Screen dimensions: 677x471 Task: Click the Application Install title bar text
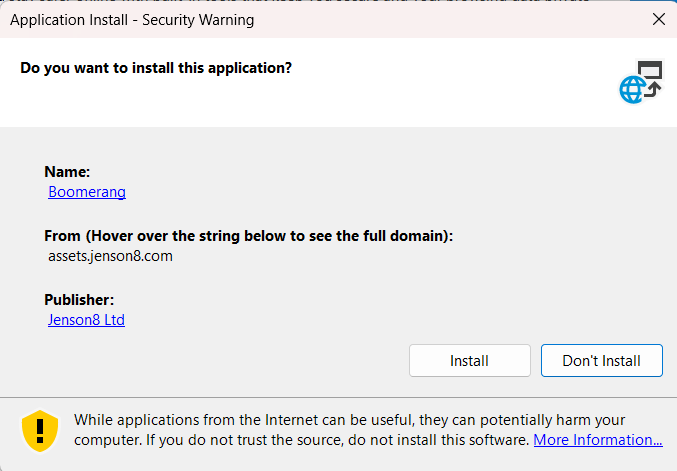pyautogui.click(x=132, y=20)
